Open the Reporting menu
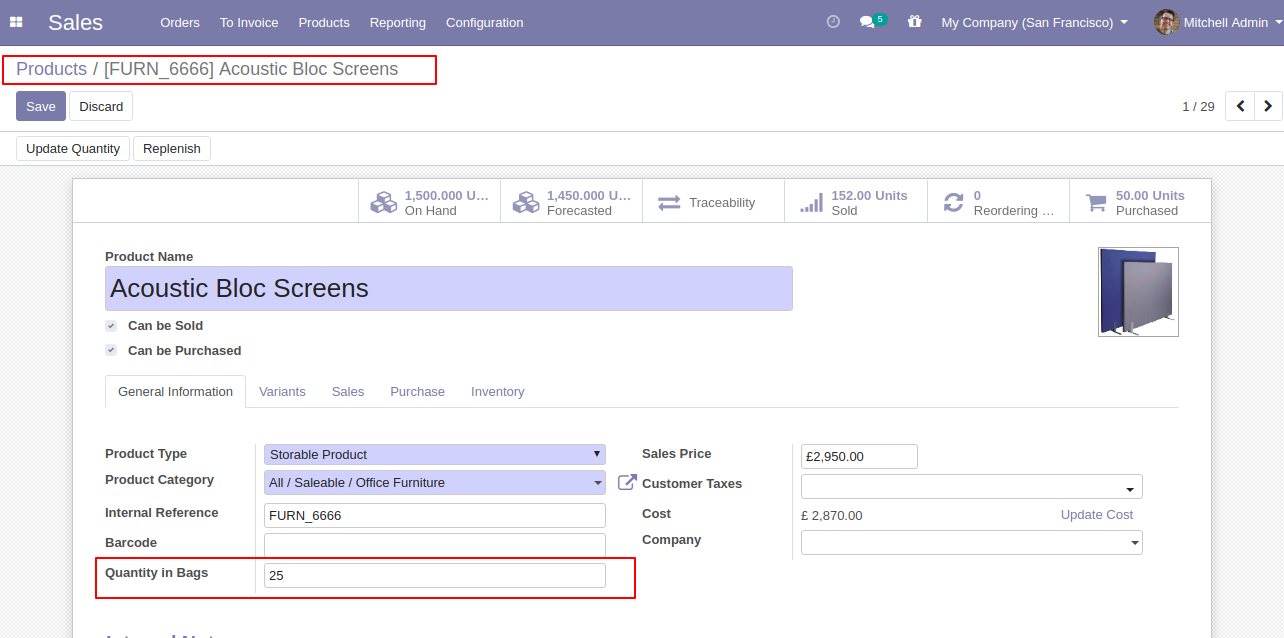The image size is (1284, 638). click(x=398, y=22)
